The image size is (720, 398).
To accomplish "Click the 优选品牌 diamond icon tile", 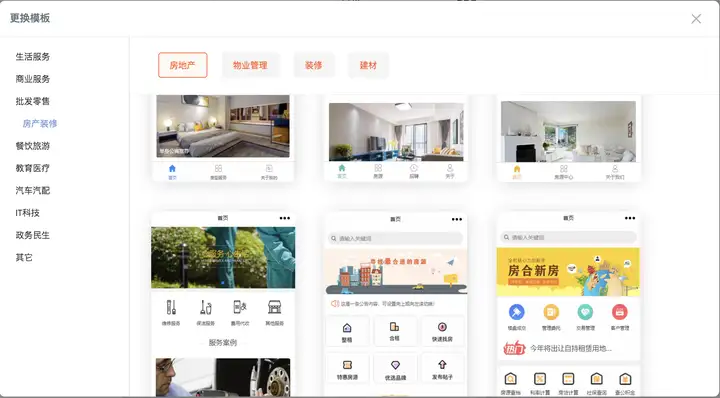I will [395, 369].
